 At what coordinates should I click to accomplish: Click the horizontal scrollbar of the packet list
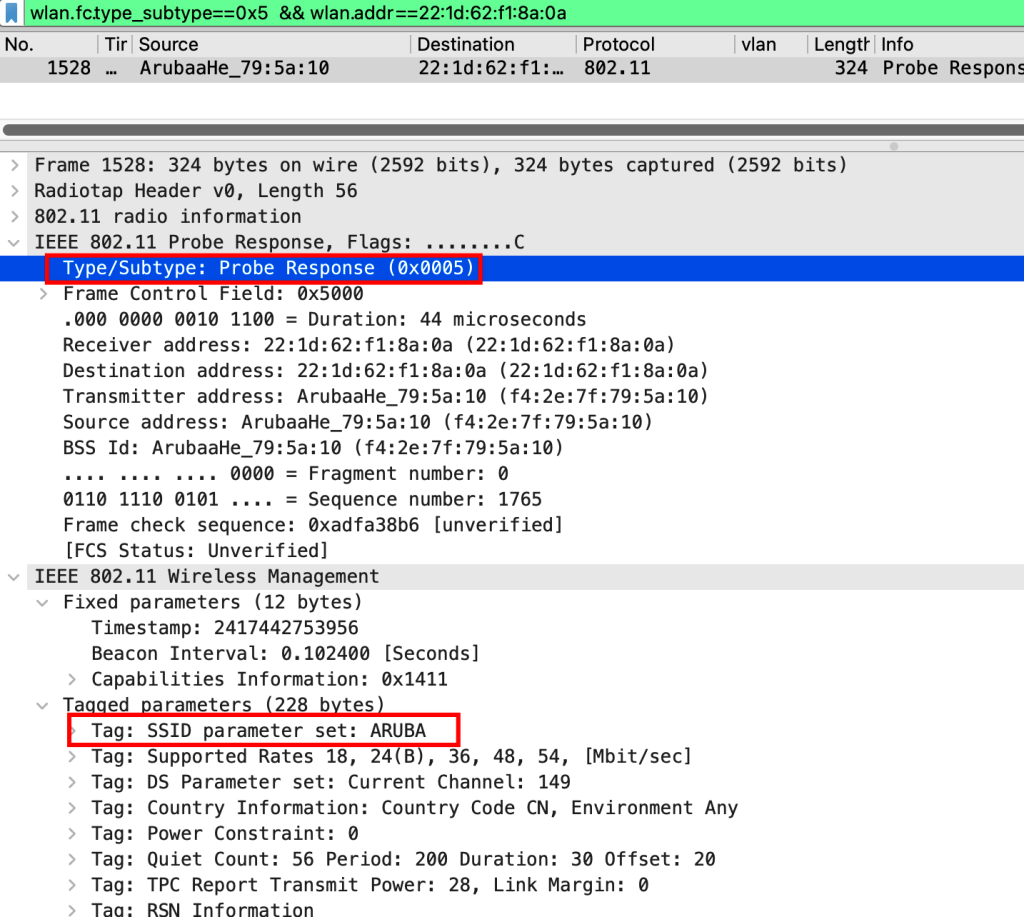tap(512, 129)
